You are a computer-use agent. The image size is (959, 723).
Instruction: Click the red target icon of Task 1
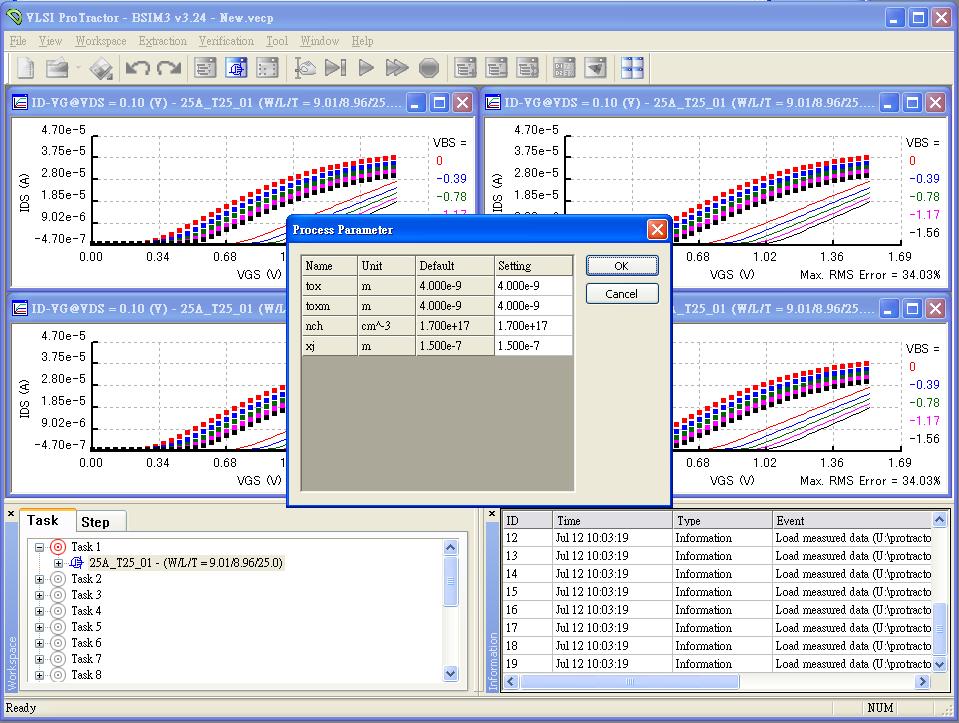pyautogui.click(x=57, y=547)
